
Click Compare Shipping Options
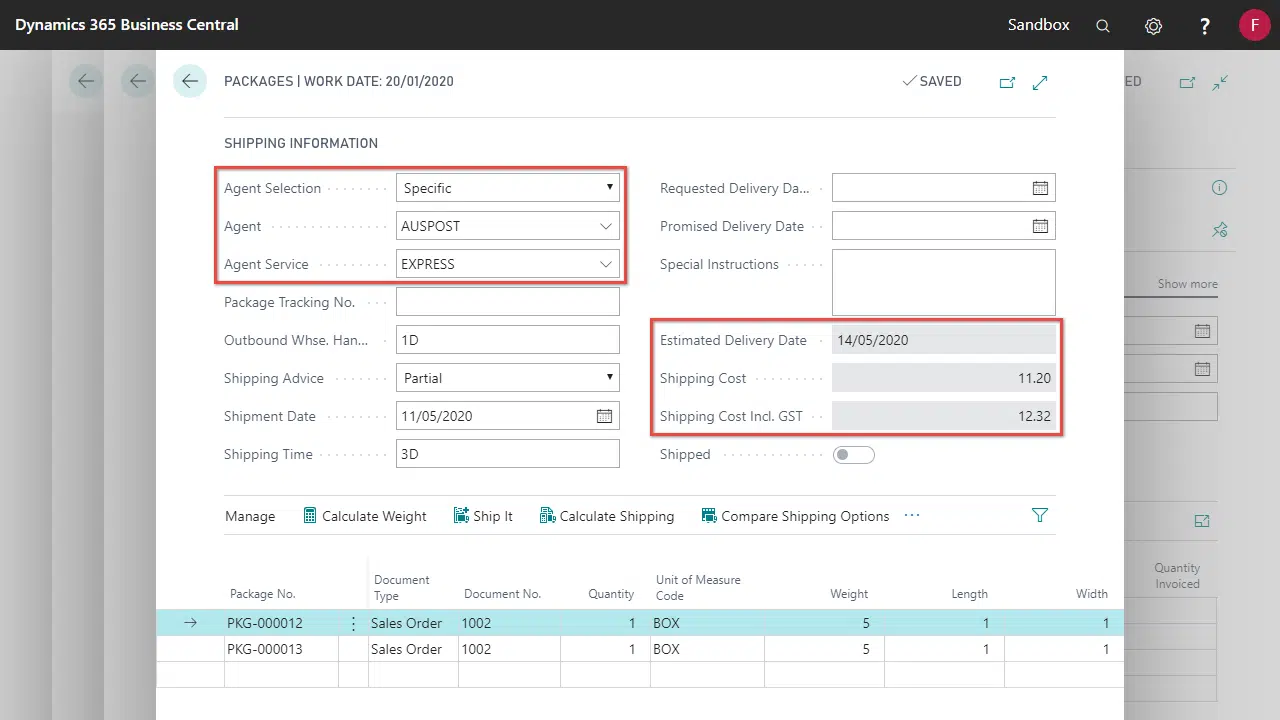pos(795,516)
